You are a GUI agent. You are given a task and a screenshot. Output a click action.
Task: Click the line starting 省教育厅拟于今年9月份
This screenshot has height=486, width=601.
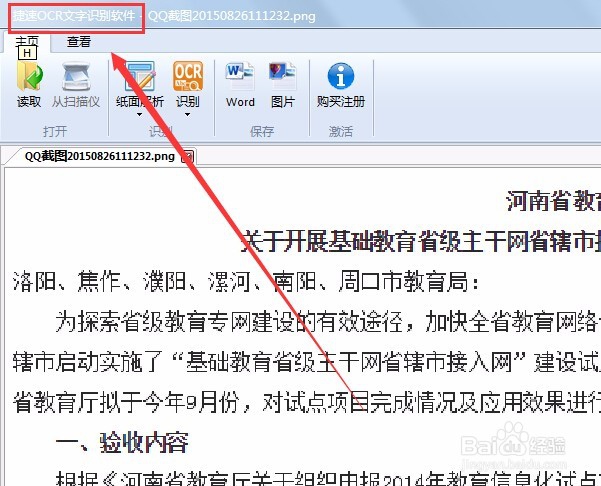307,402
